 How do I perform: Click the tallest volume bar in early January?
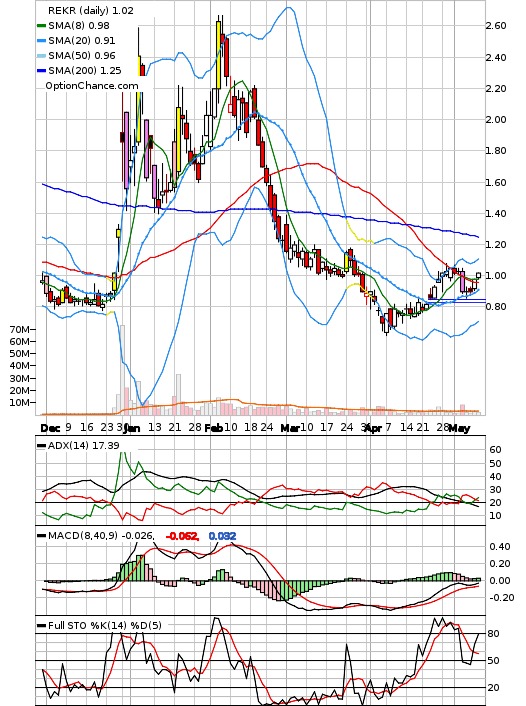point(122,369)
